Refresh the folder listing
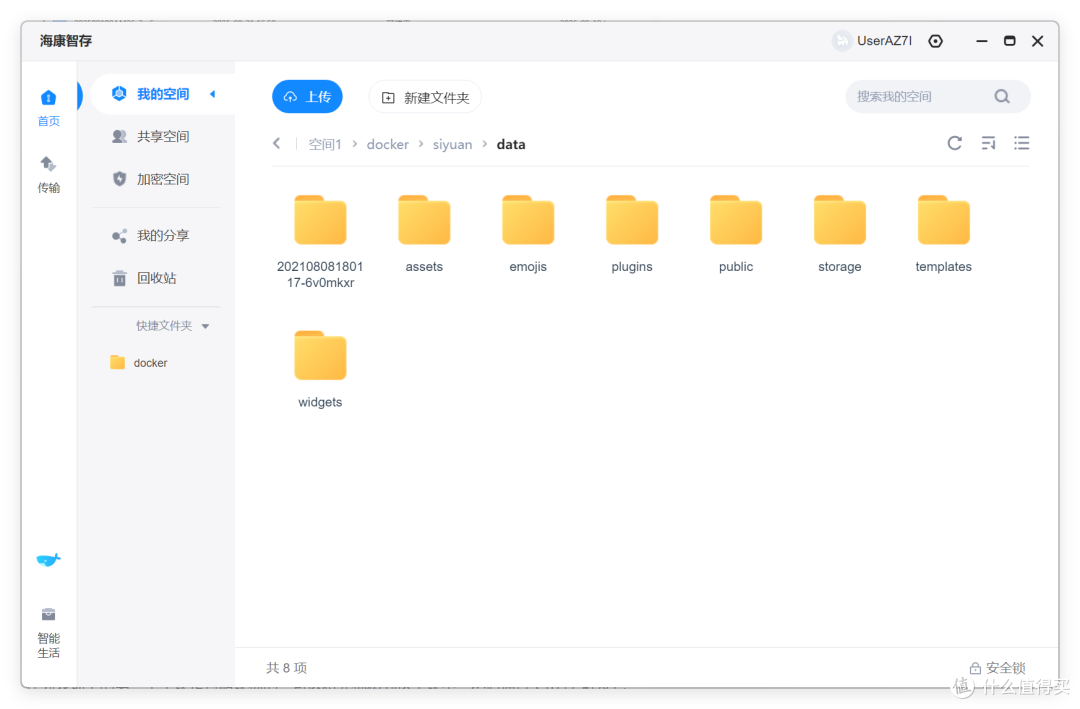This screenshot has width=1080, height=709. pos(954,143)
